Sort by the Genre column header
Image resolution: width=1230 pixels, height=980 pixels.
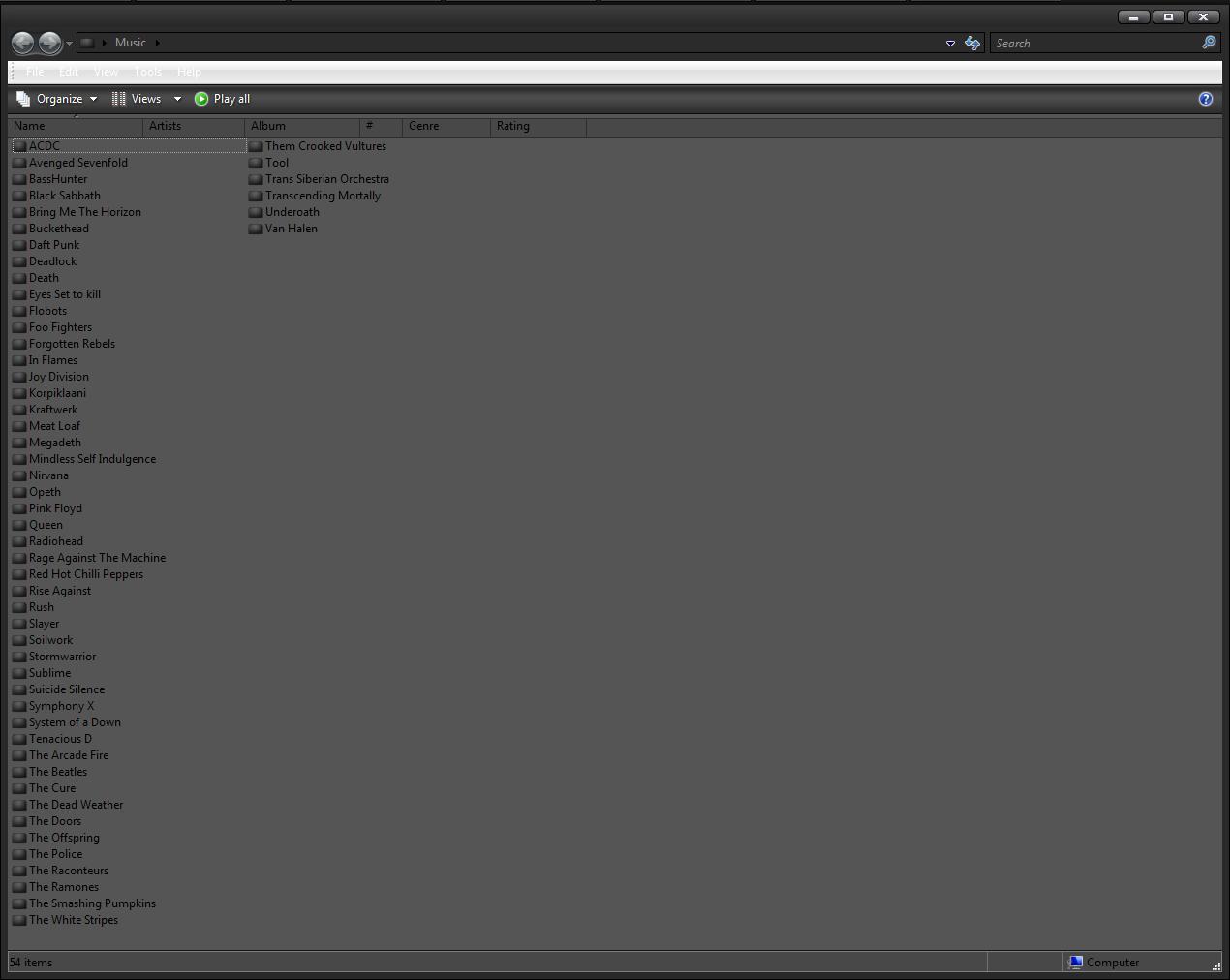click(446, 126)
